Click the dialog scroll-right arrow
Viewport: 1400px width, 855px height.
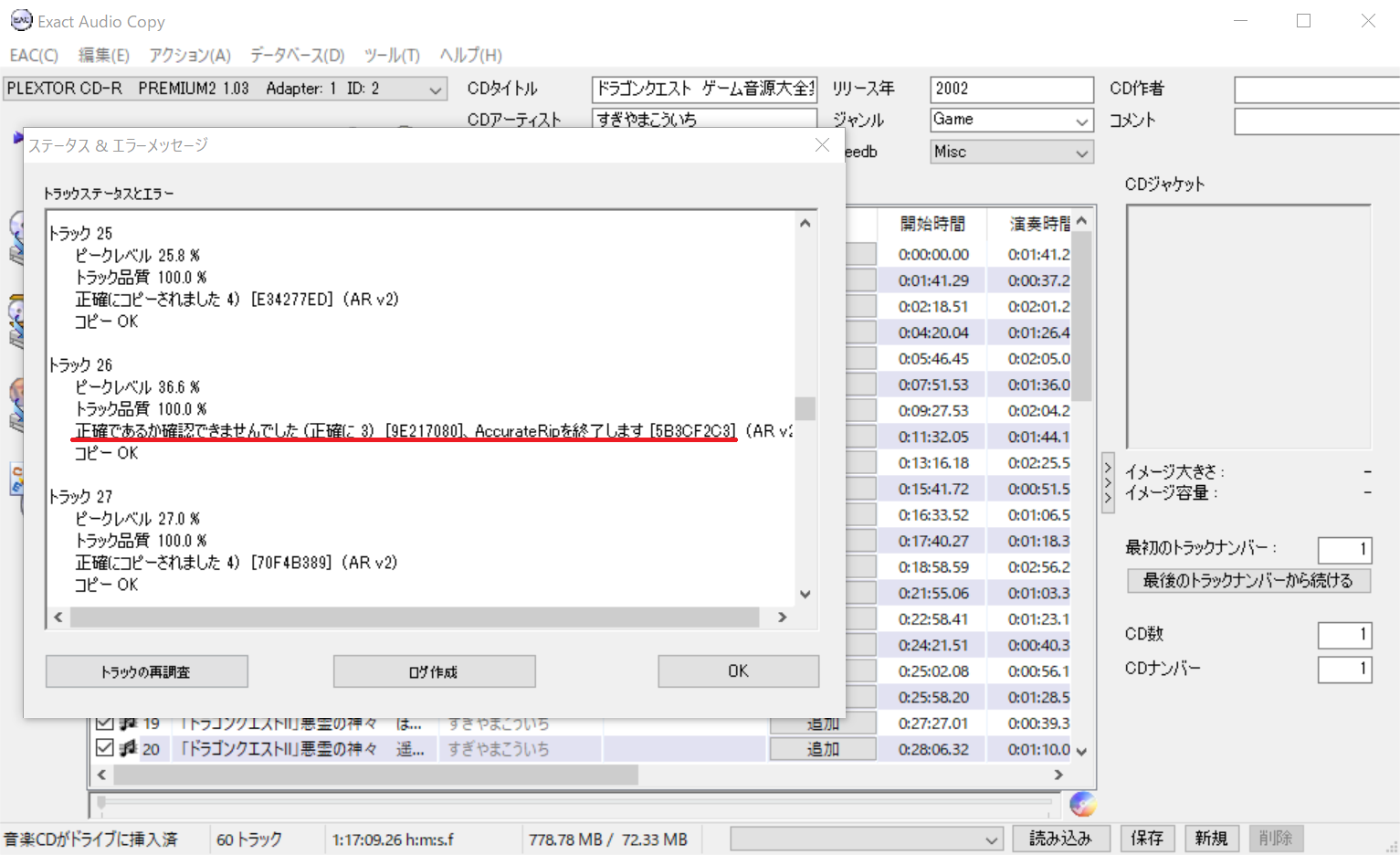click(782, 617)
